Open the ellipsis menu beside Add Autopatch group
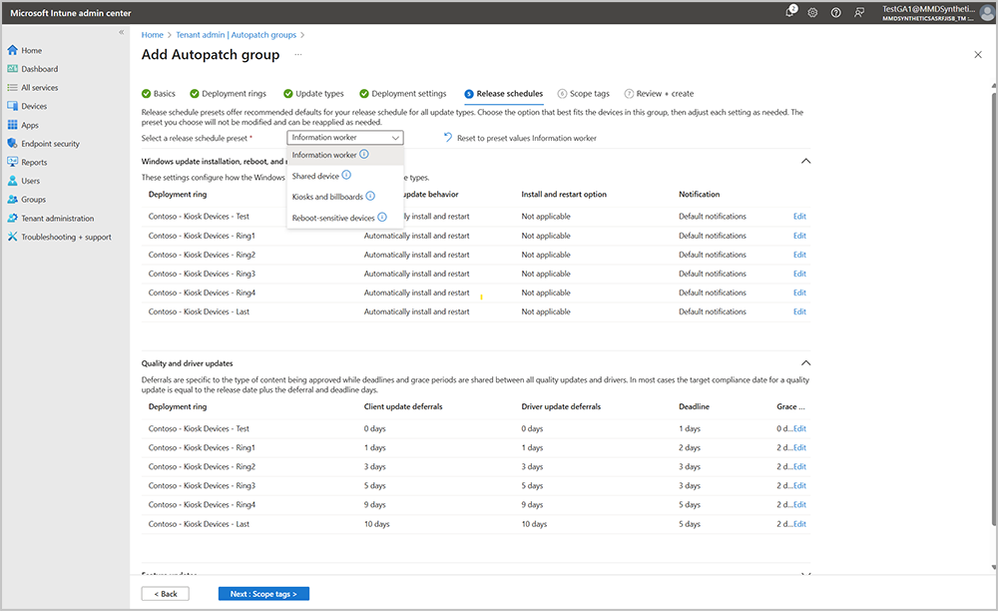 coord(298,55)
